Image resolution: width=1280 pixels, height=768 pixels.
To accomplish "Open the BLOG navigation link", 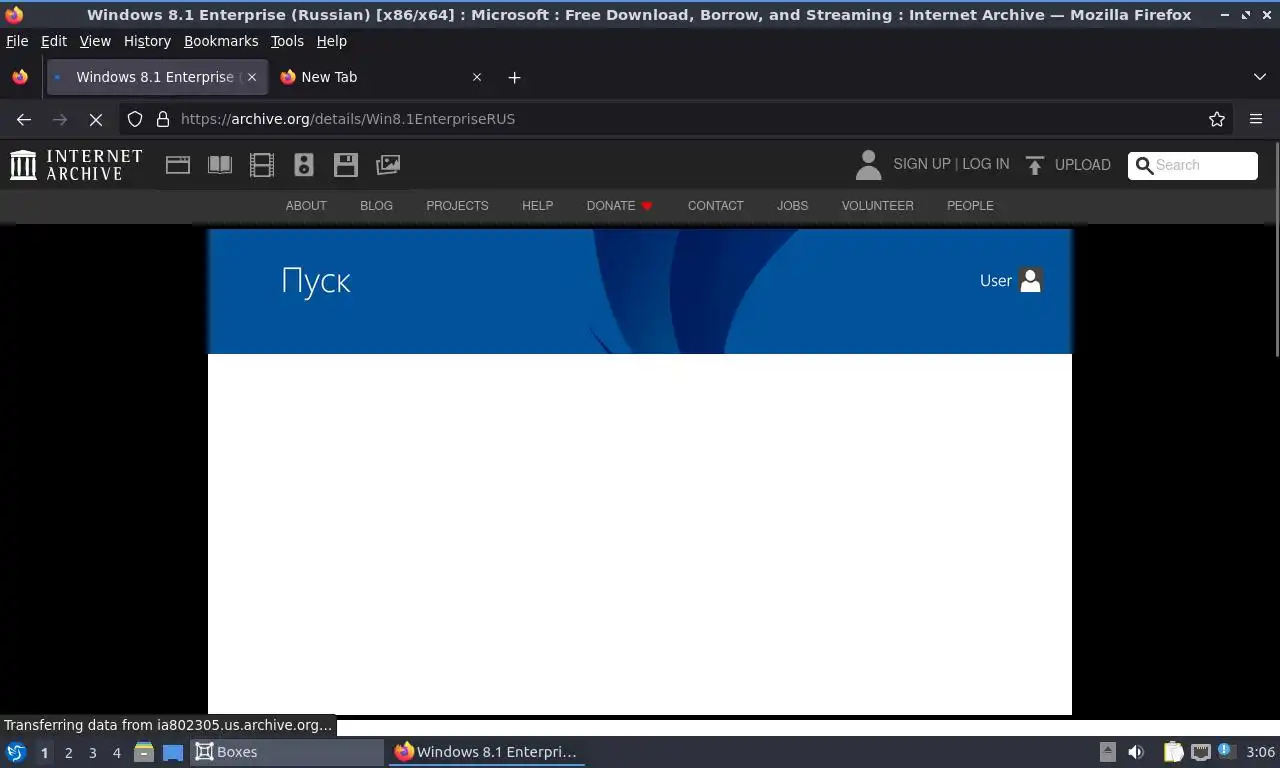I will tap(376, 205).
